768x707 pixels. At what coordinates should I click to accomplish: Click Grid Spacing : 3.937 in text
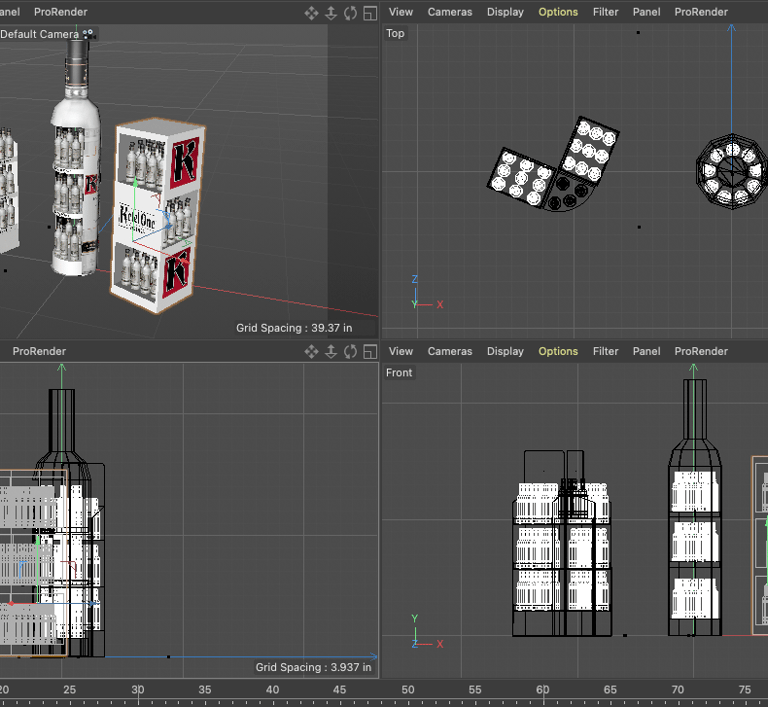pyautogui.click(x=313, y=667)
